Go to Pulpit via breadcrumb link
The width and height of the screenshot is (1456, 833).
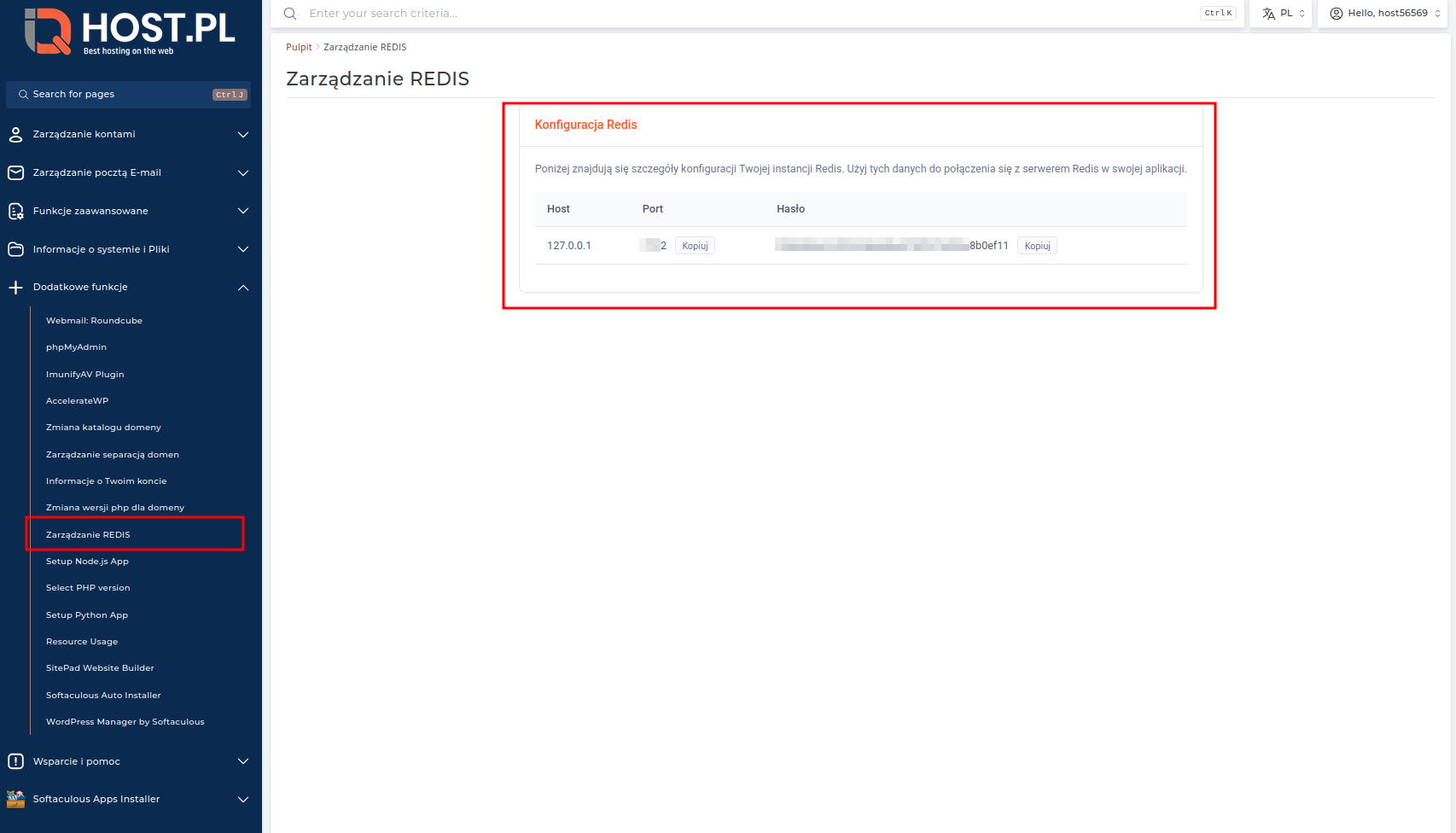(299, 48)
